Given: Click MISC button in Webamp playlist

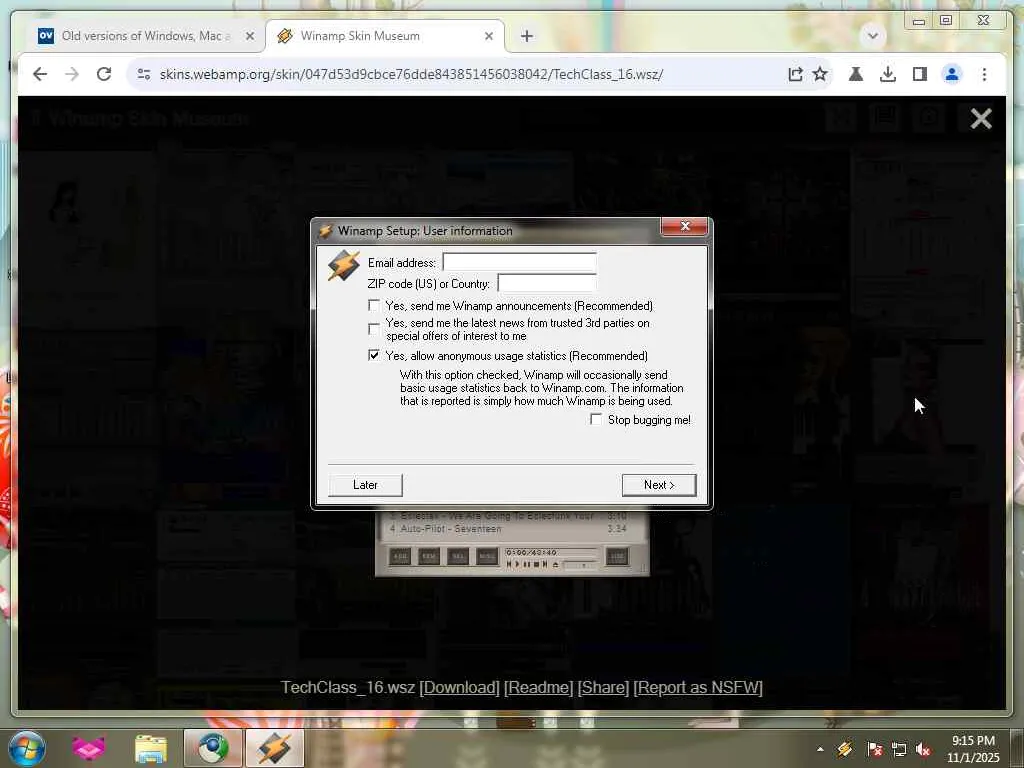Looking at the screenshot, I should click(487, 556).
